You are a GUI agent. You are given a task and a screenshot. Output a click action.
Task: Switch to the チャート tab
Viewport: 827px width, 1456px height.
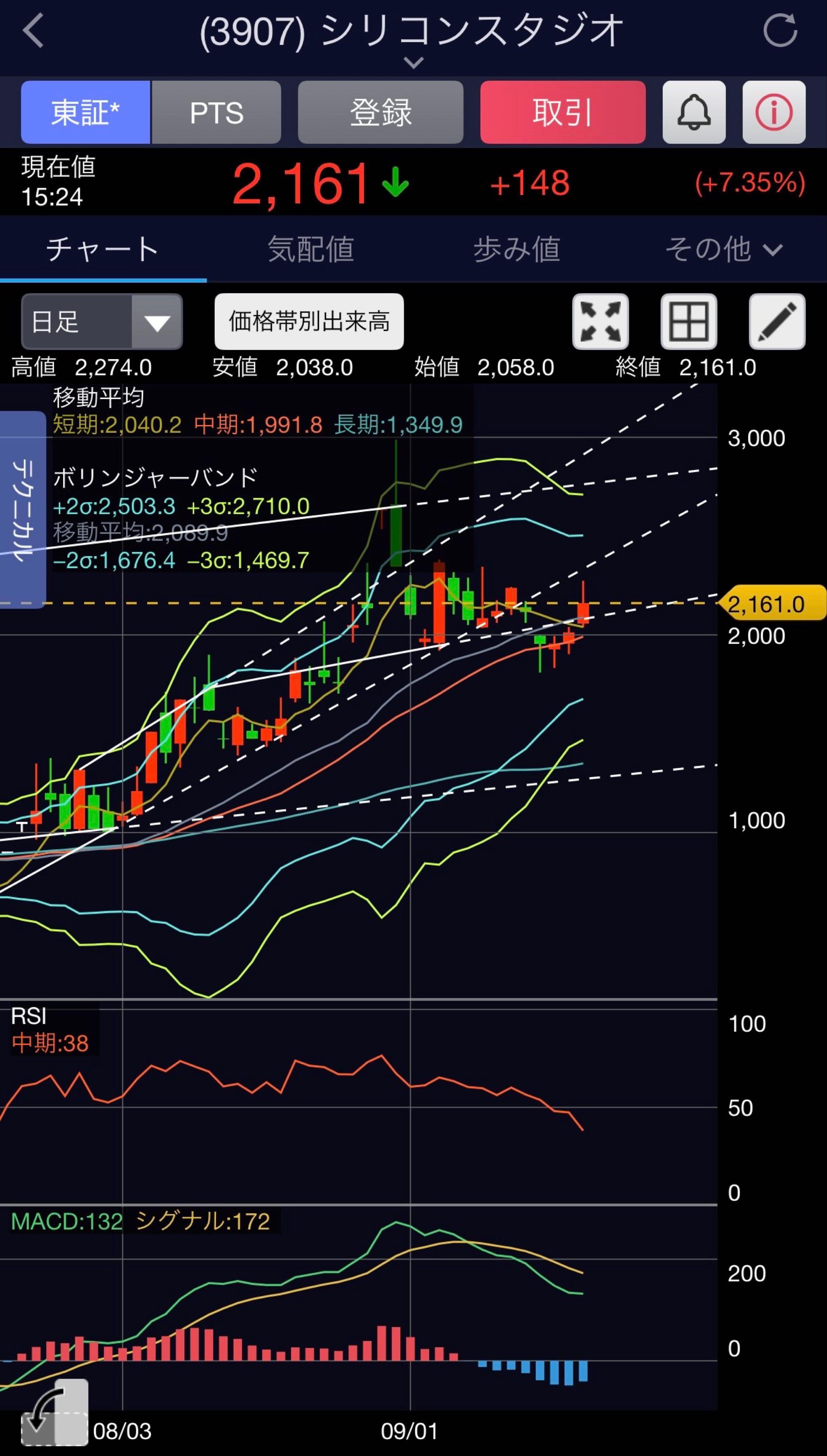103,249
